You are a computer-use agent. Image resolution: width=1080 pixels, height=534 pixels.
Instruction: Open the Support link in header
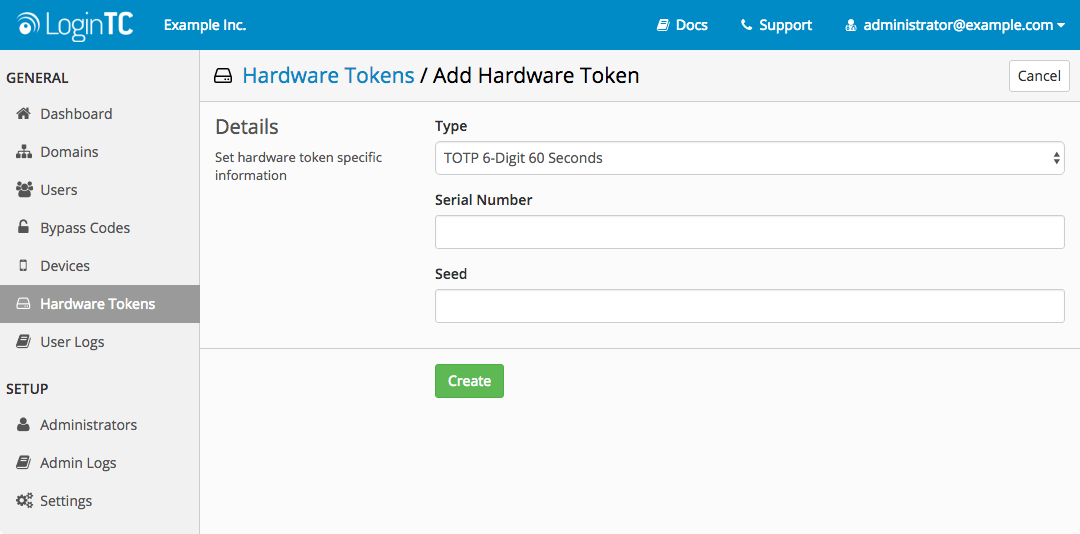click(x=776, y=25)
